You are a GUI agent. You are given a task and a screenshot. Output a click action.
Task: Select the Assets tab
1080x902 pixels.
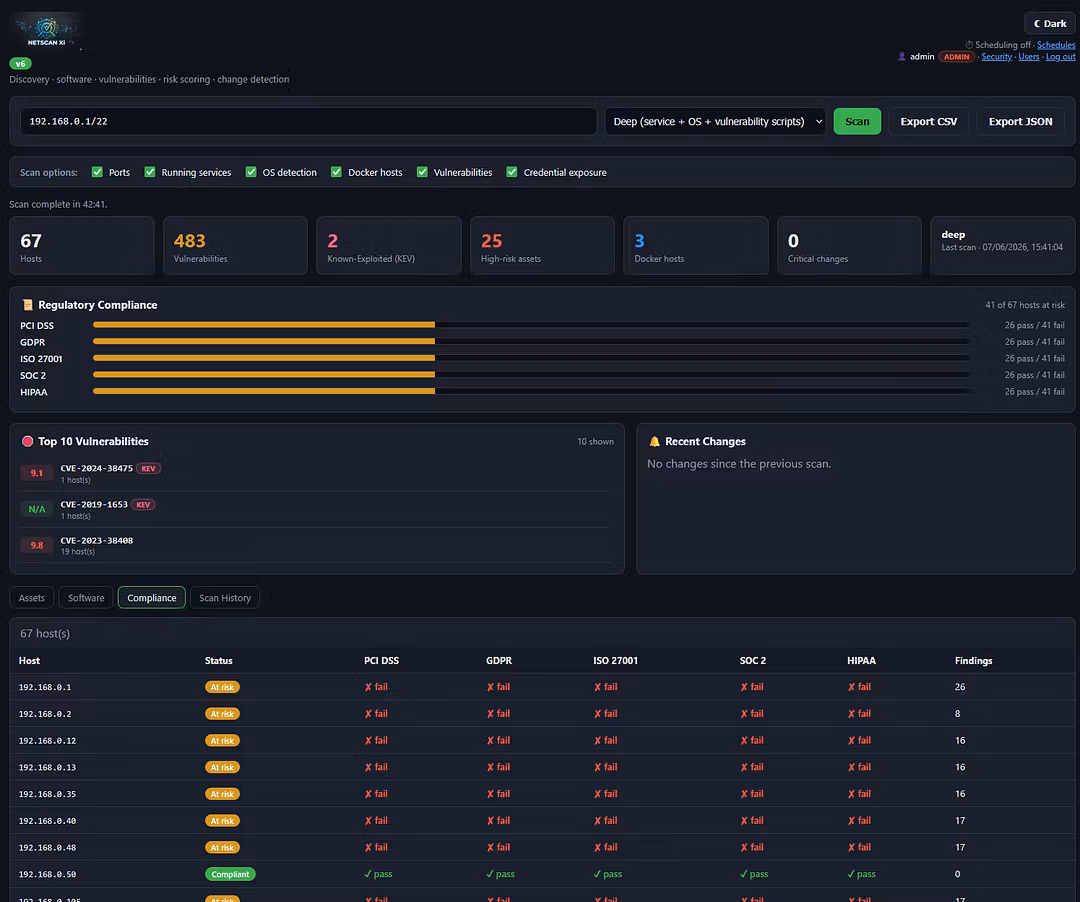(32, 598)
